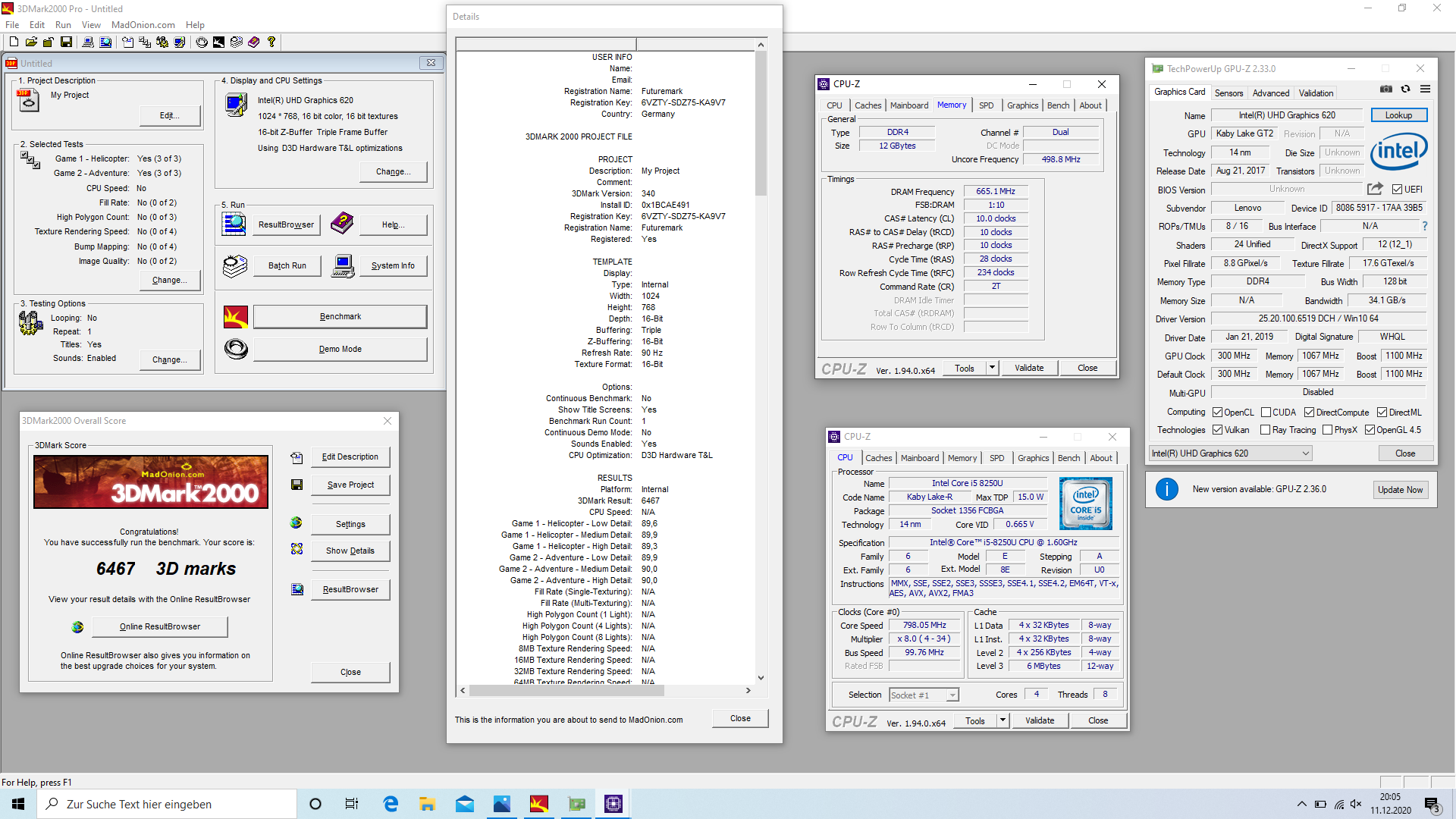The height and width of the screenshot is (819, 1456).
Task: Click the BIOS export share icon in GPU-Z
Action: coord(1375,189)
